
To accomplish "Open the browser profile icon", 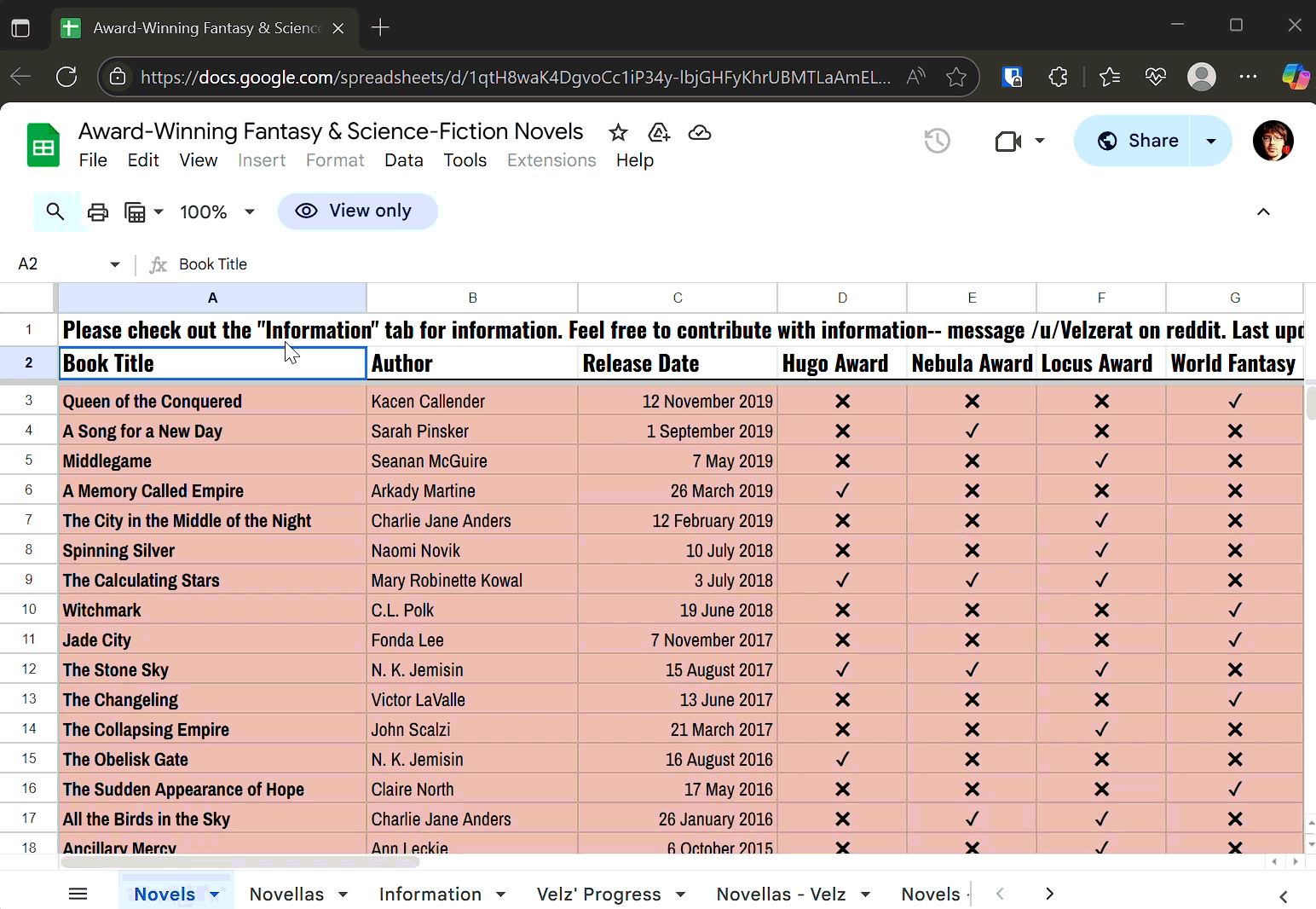I will 1202,77.
